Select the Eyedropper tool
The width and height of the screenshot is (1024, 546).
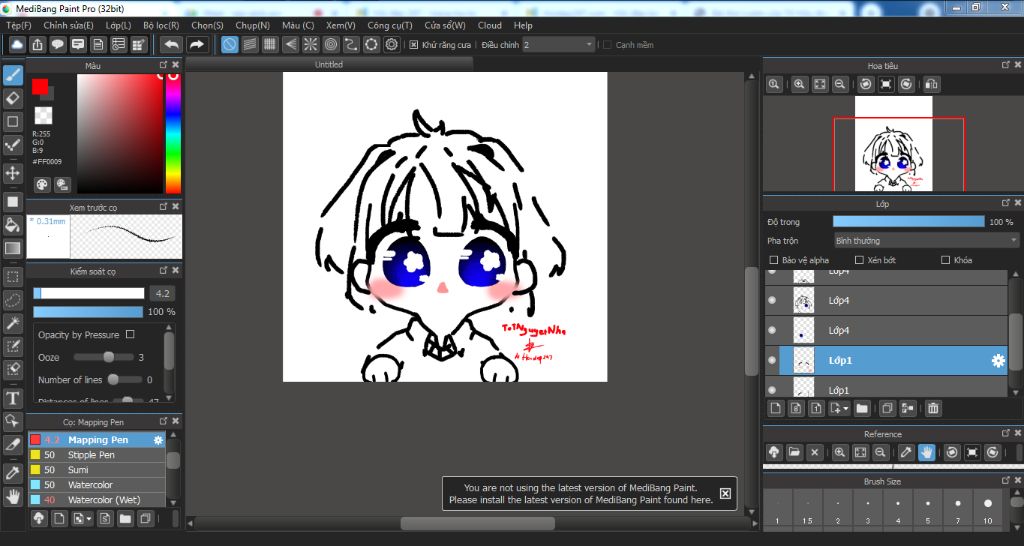click(12, 474)
